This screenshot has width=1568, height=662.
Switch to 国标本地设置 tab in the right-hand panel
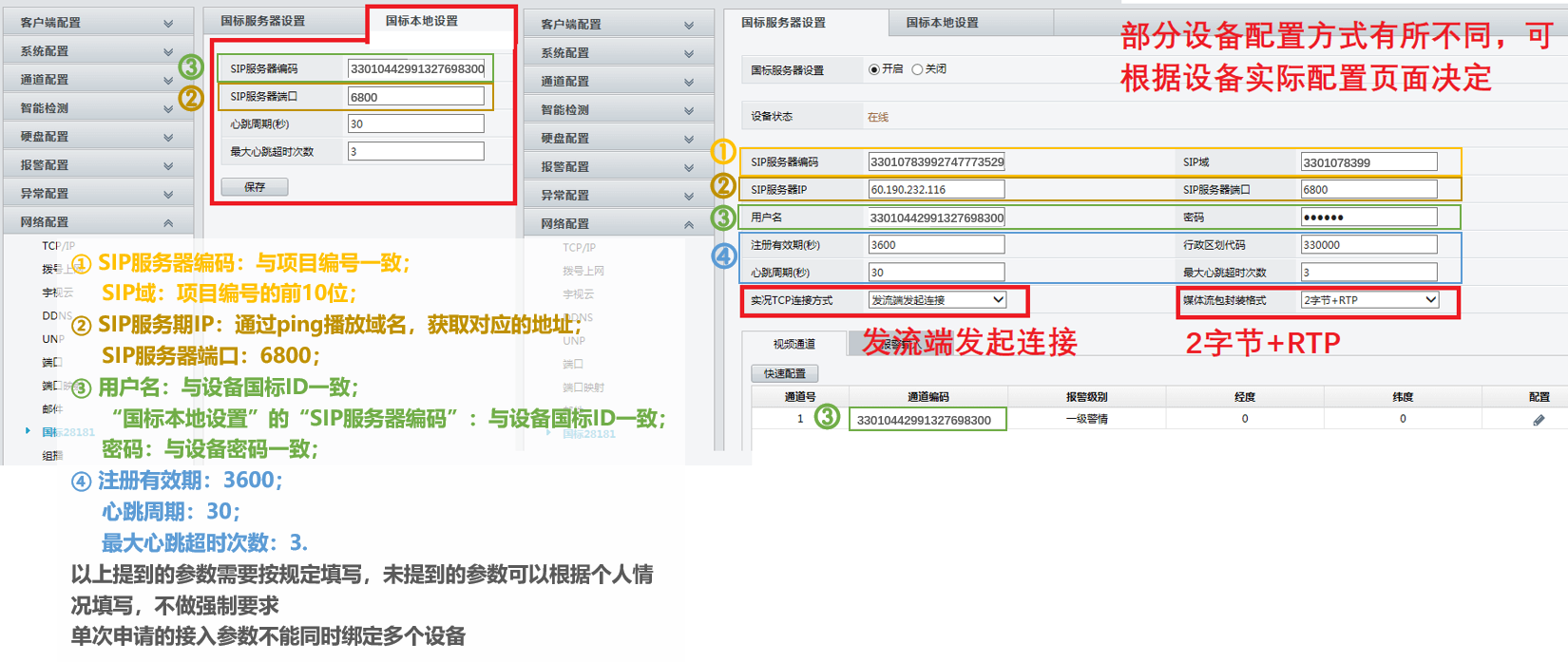(971, 23)
